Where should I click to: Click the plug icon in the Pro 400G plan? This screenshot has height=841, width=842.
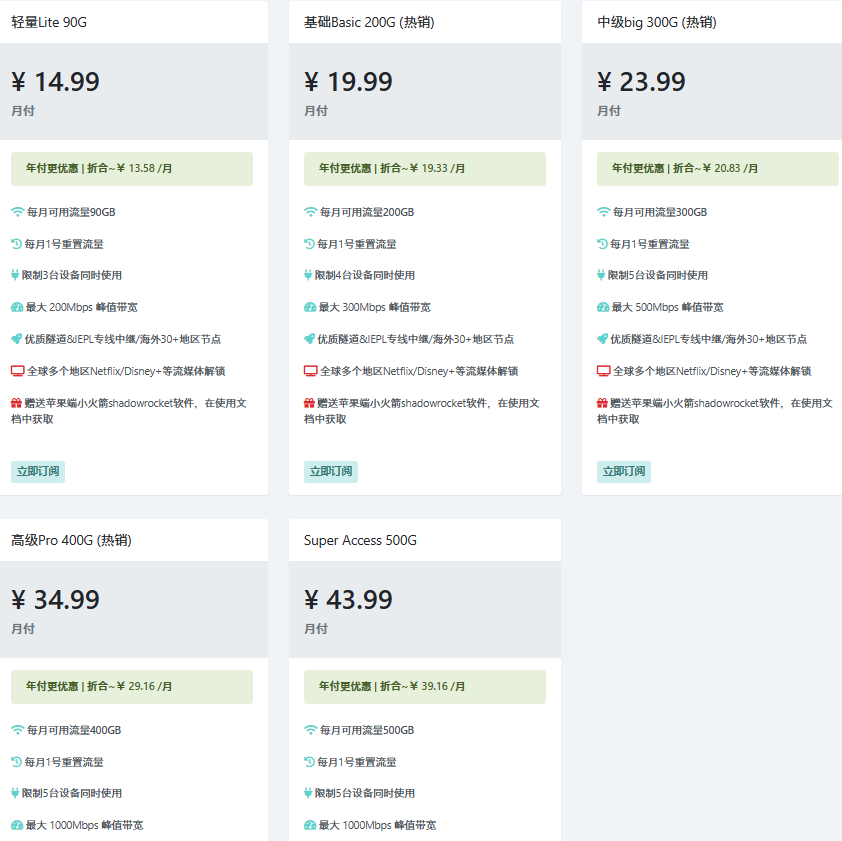[x=15, y=793]
